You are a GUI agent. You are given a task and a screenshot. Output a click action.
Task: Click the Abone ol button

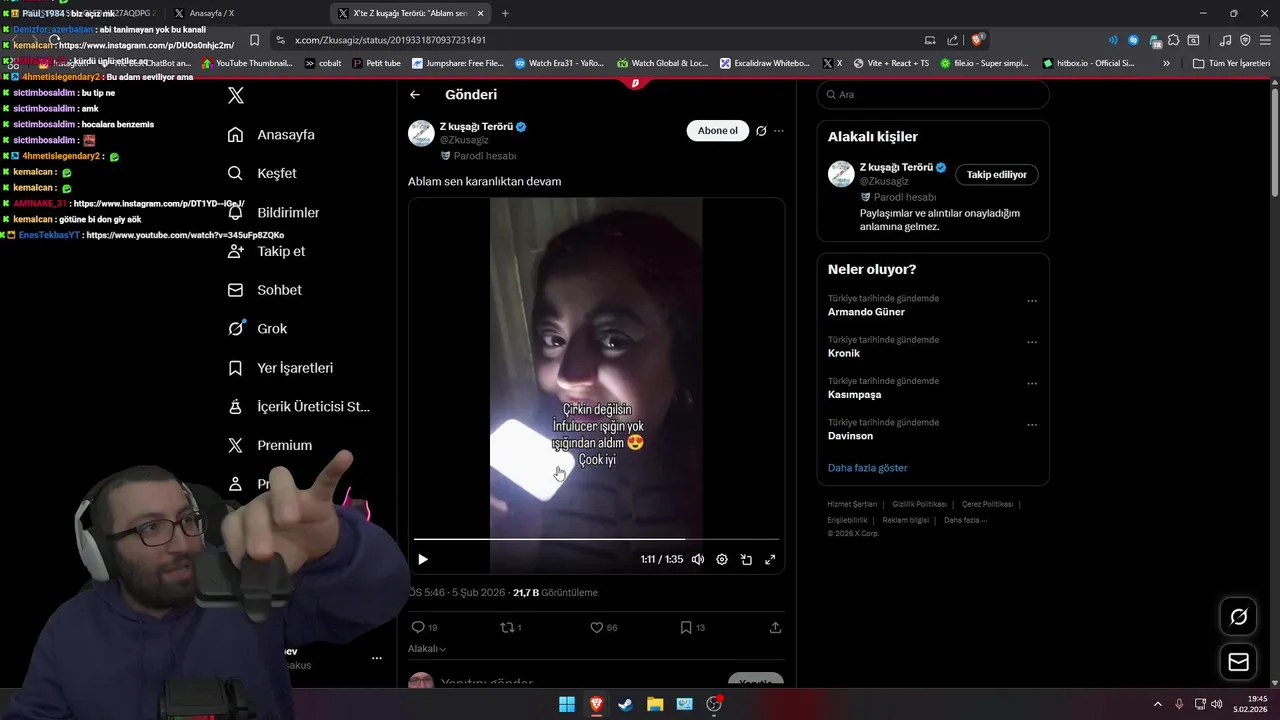[x=717, y=131]
